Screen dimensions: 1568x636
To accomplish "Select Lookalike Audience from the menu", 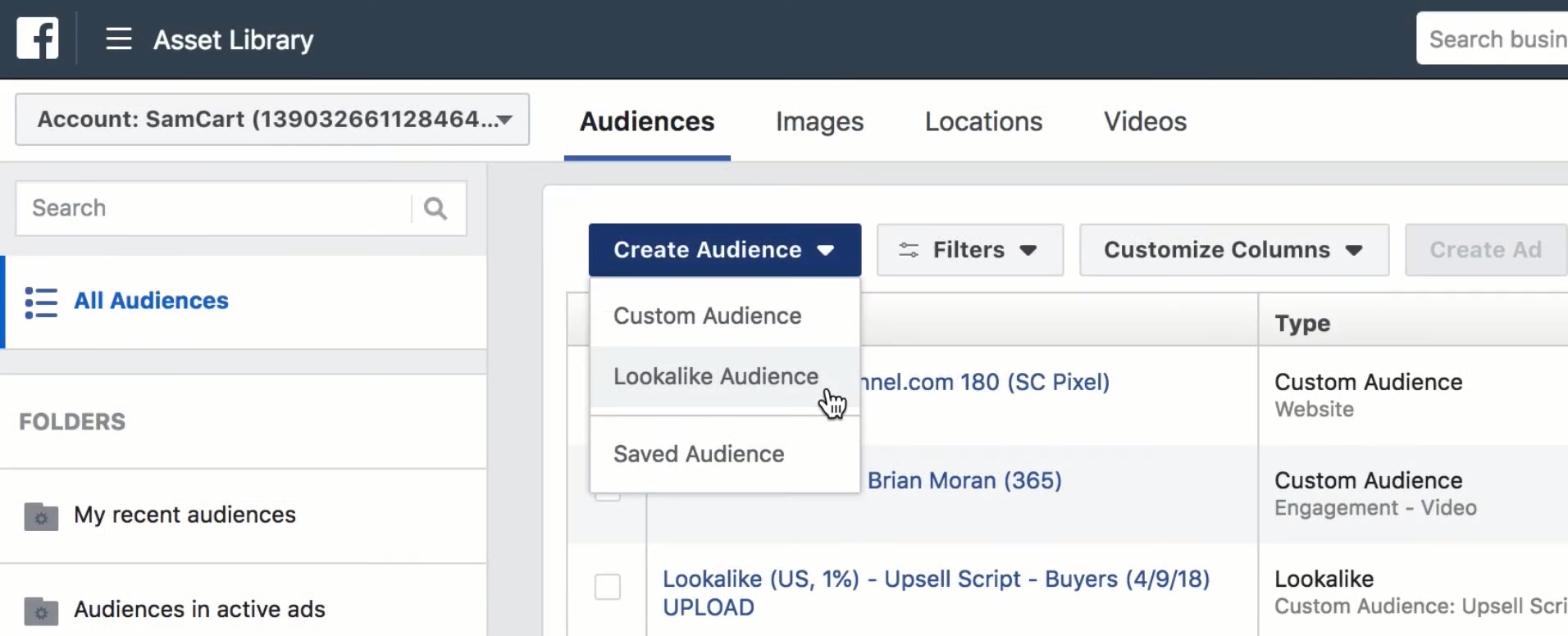I will 725,376.
